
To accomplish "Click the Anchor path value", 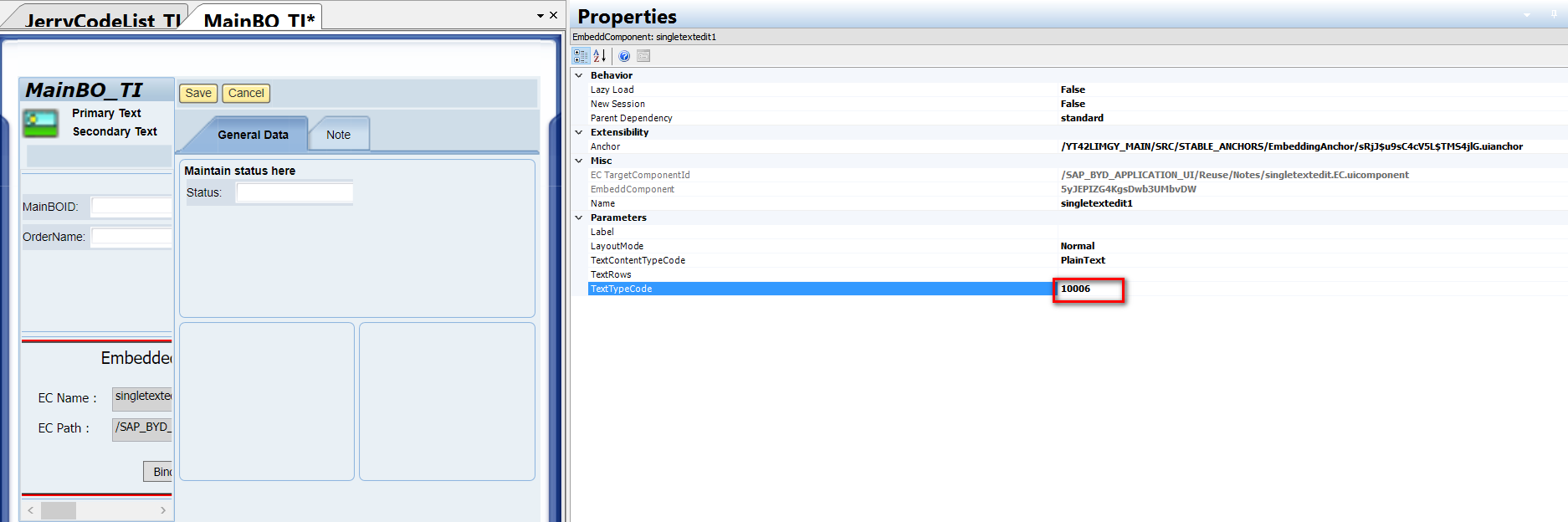I will pos(1291,146).
